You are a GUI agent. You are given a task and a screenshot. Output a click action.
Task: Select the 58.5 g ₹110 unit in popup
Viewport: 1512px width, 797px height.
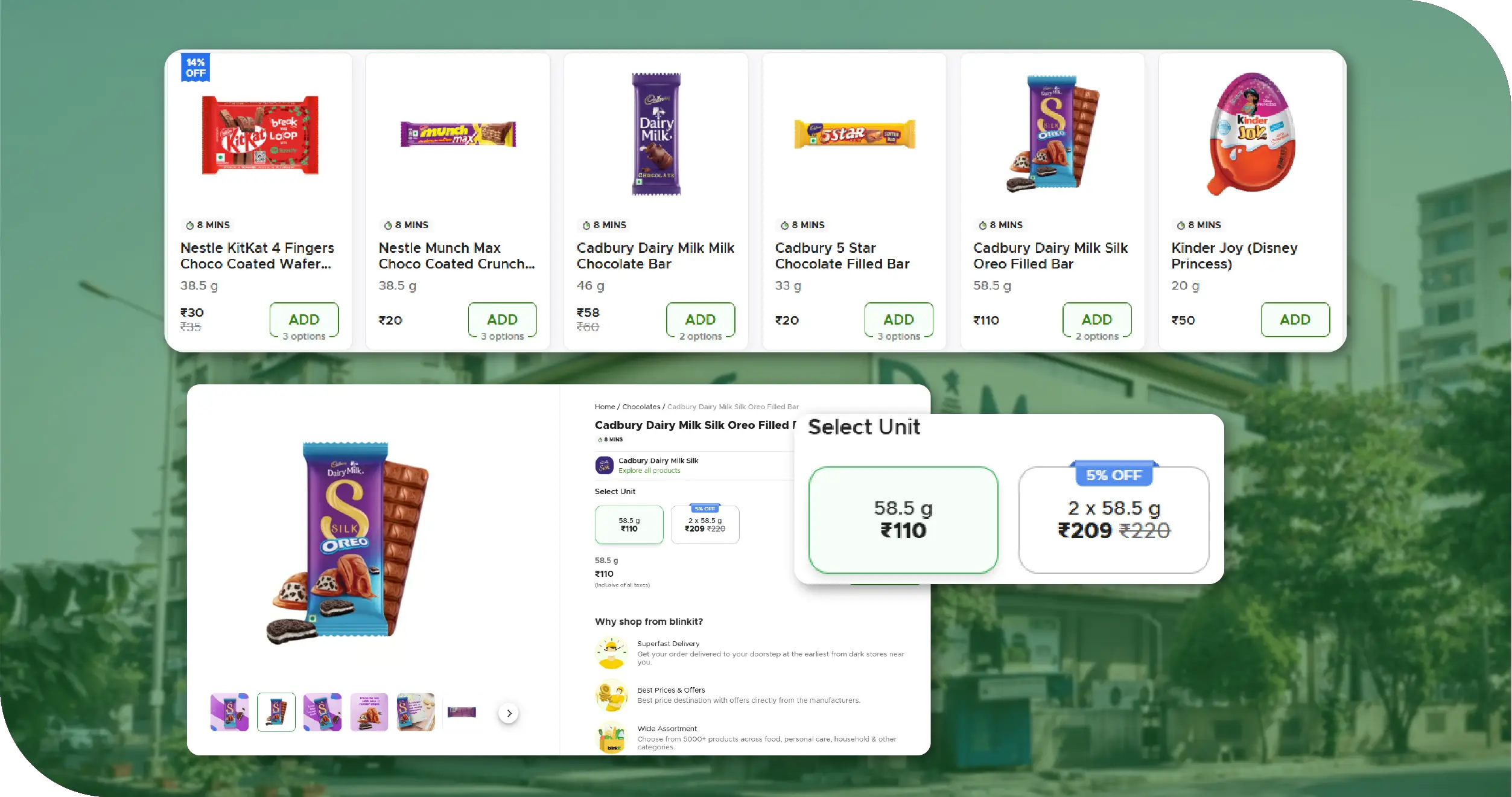(x=903, y=519)
